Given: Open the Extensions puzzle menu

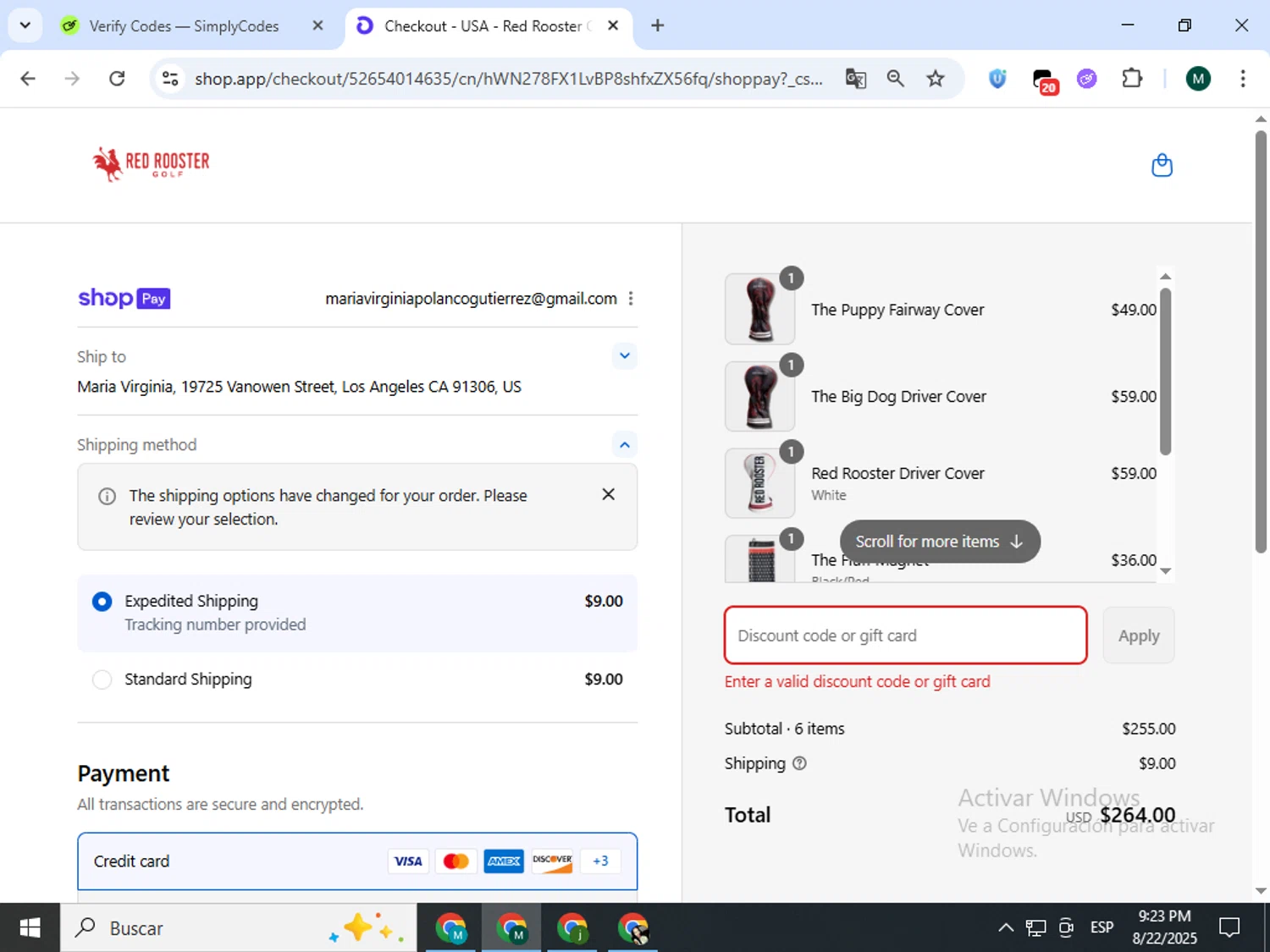Looking at the screenshot, I should click(x=1132, y=79).
